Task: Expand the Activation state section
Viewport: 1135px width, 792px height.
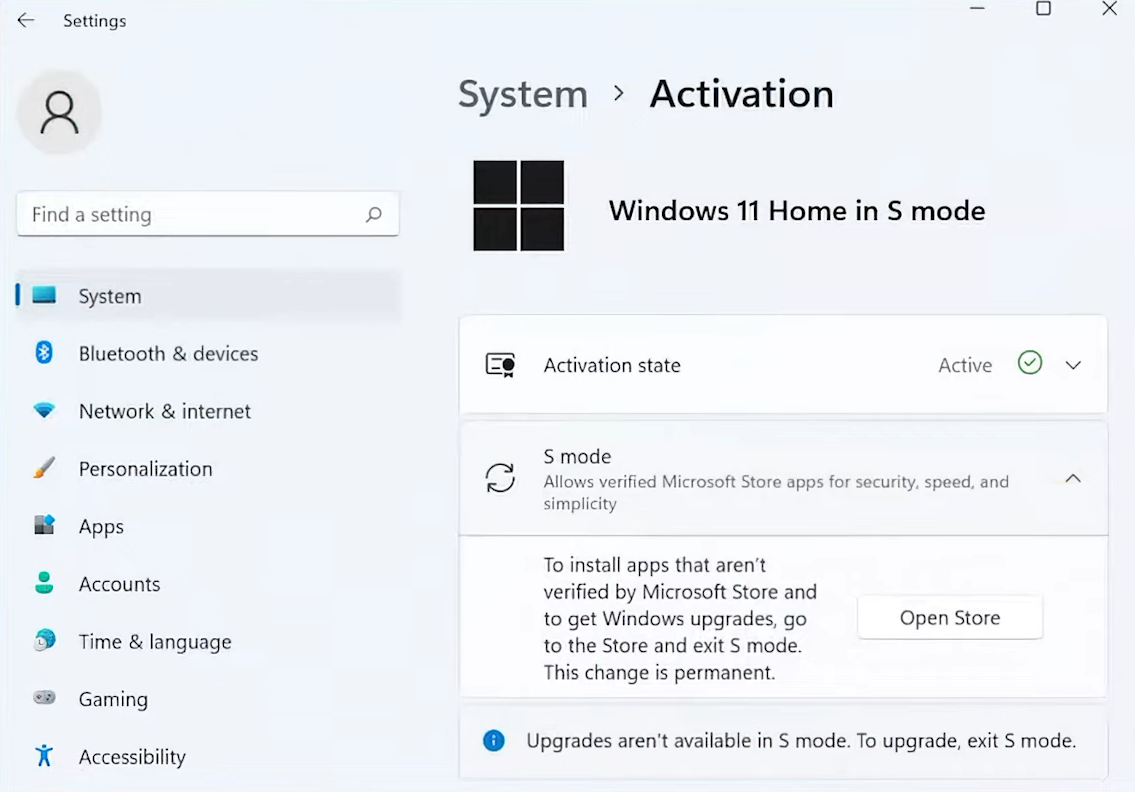Action: click(x=1073, y=365)
